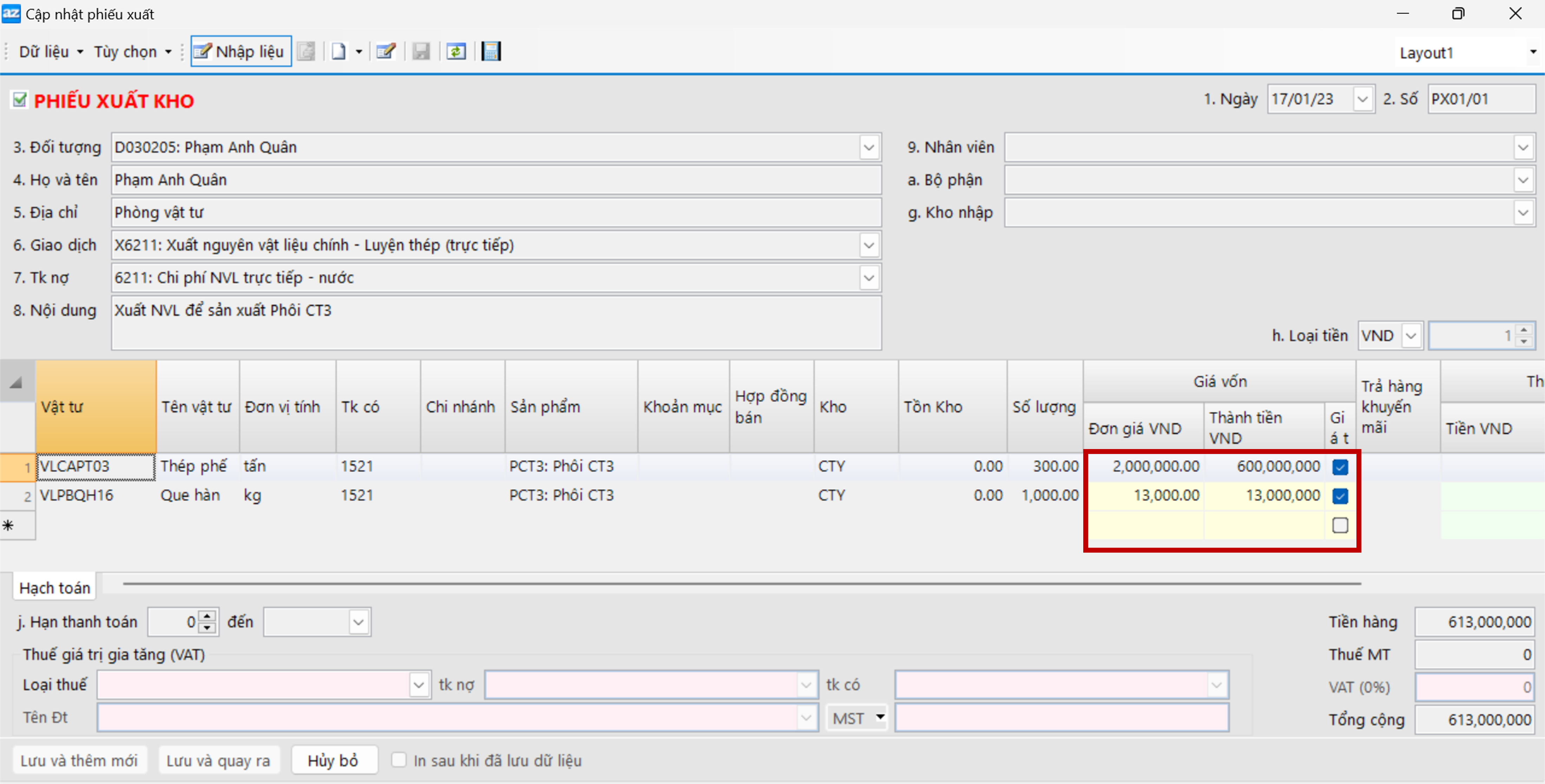Uncheck the VLCAPT03 row Giá vốn checkbox

1340,467
